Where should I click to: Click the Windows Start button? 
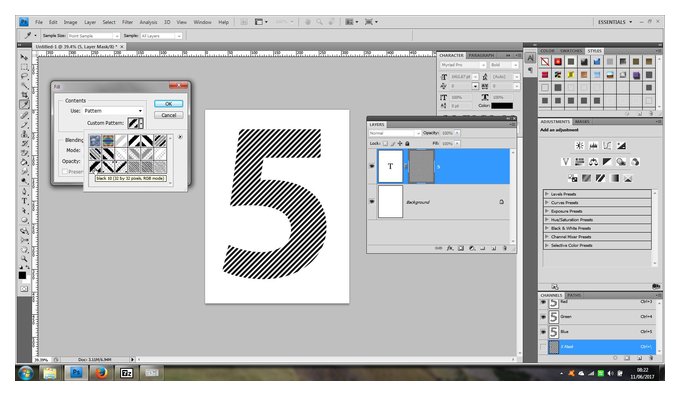pos(26,373)
